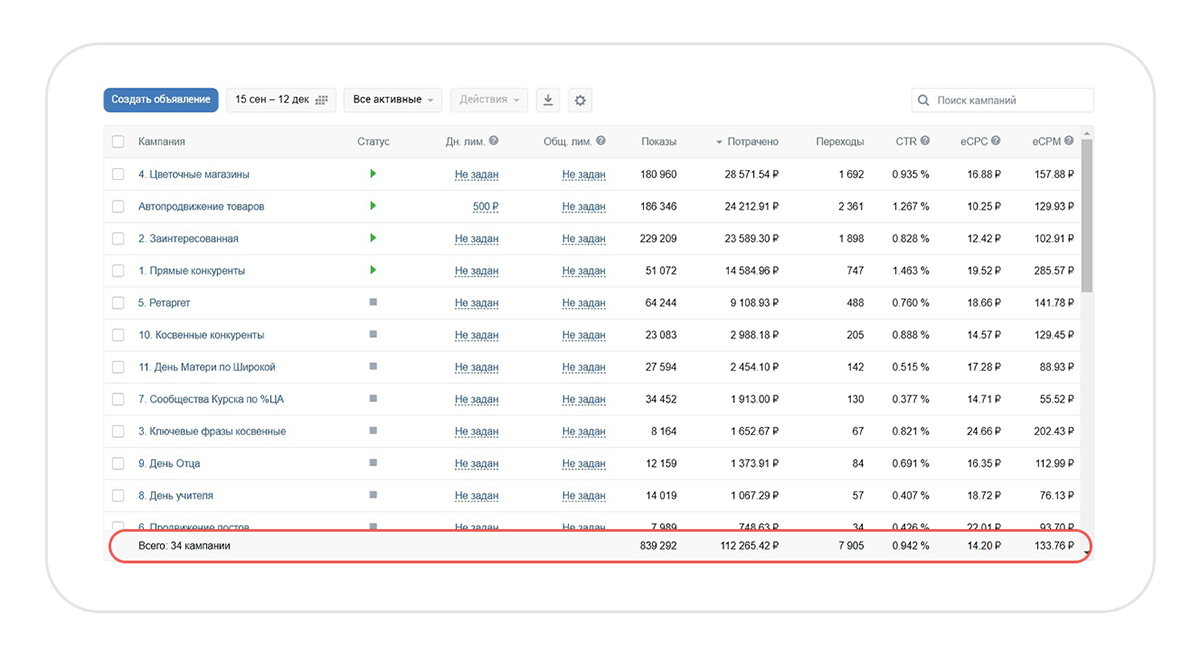Open the date range 15 сен – 12 дек picker
Viewport: 1200px width, 652px height.
tap(281, 100)
